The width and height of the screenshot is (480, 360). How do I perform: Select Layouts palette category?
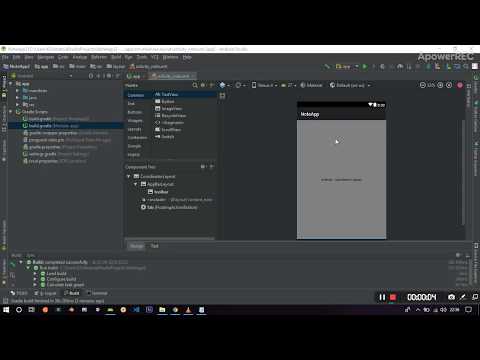(135, 129)
